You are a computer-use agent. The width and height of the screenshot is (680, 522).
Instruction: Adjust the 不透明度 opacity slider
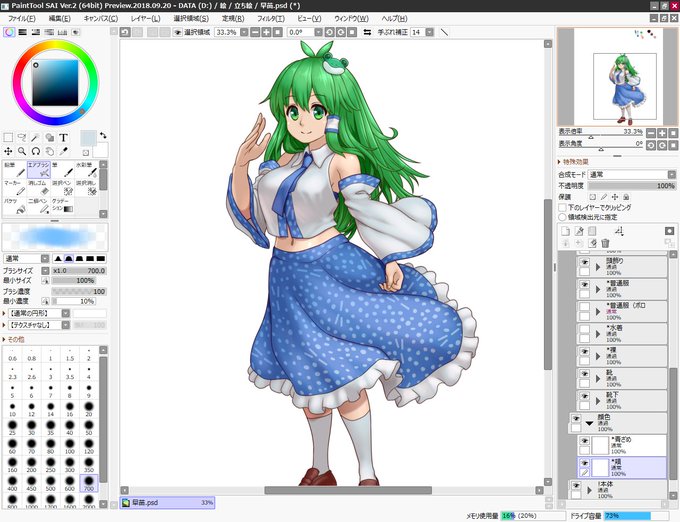632,186
